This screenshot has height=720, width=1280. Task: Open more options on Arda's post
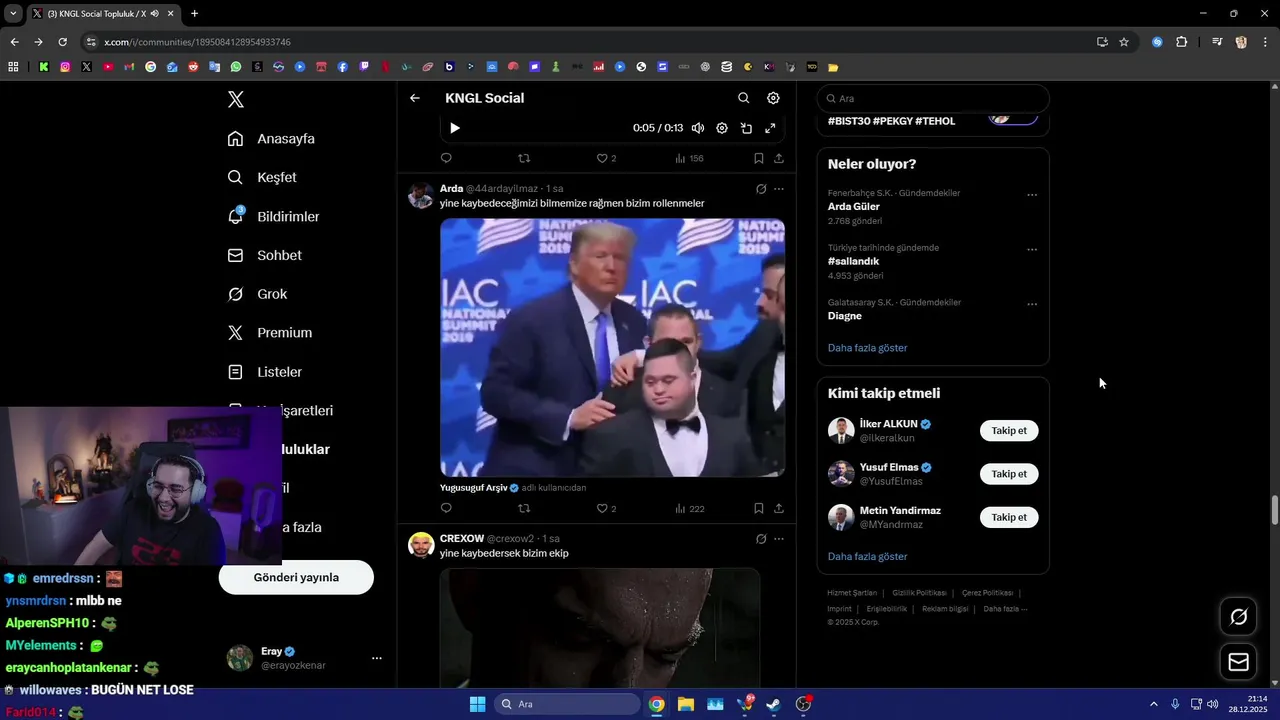pyautogui.click(x=779, y=189)
